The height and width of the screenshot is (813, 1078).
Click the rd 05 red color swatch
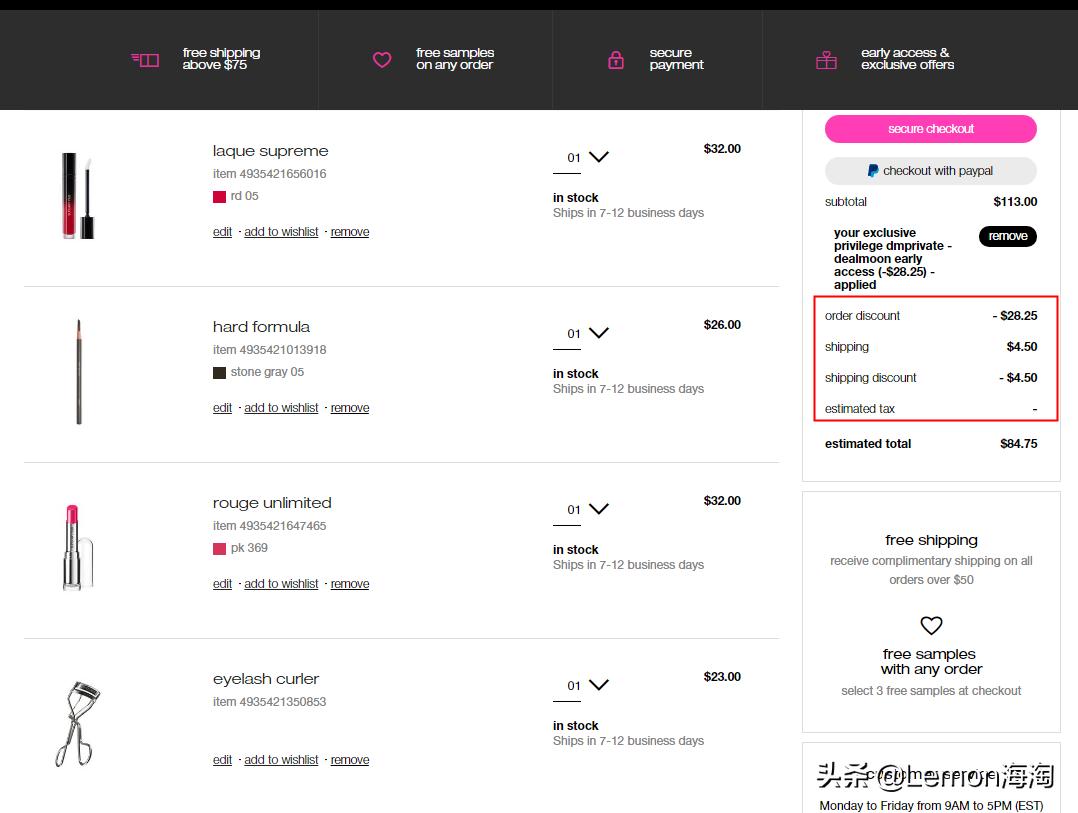click(x=219, y=197)
